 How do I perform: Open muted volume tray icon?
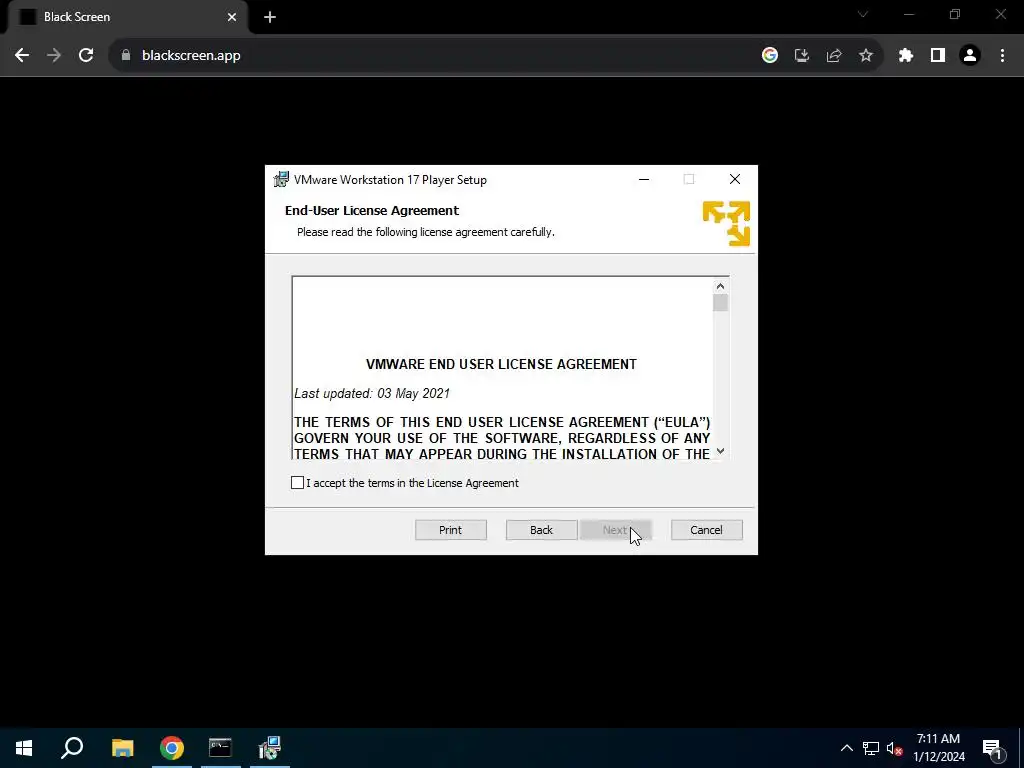click(895, 748)
